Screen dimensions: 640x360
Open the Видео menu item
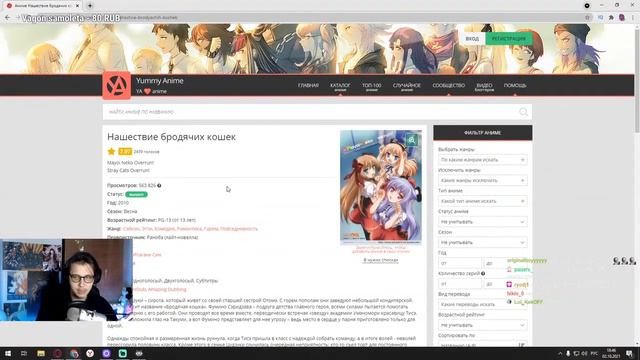click(x=484, y=87)
